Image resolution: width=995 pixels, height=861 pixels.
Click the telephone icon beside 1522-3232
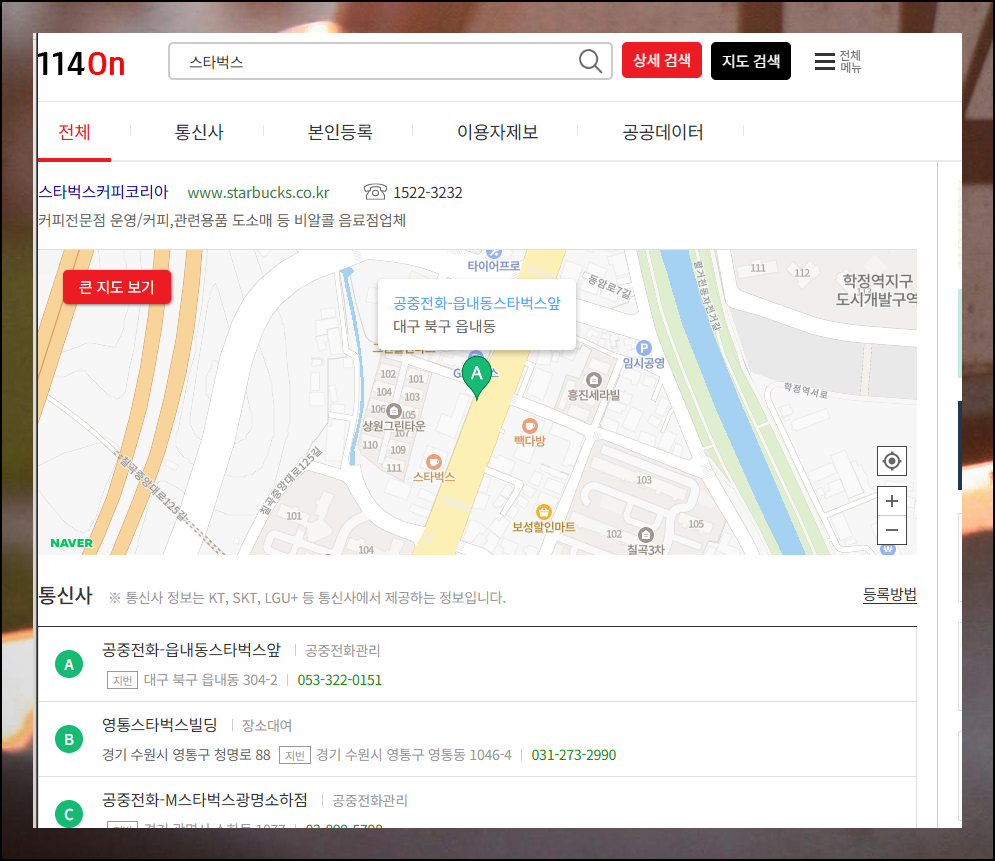click(x=375, y=191)
